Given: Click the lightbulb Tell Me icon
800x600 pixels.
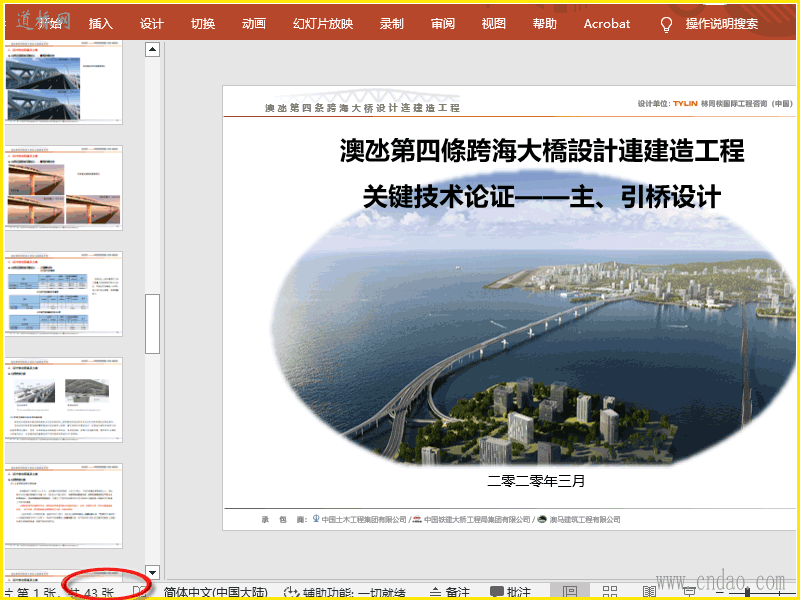Looking at the screenshot, I should coord(666,24).
